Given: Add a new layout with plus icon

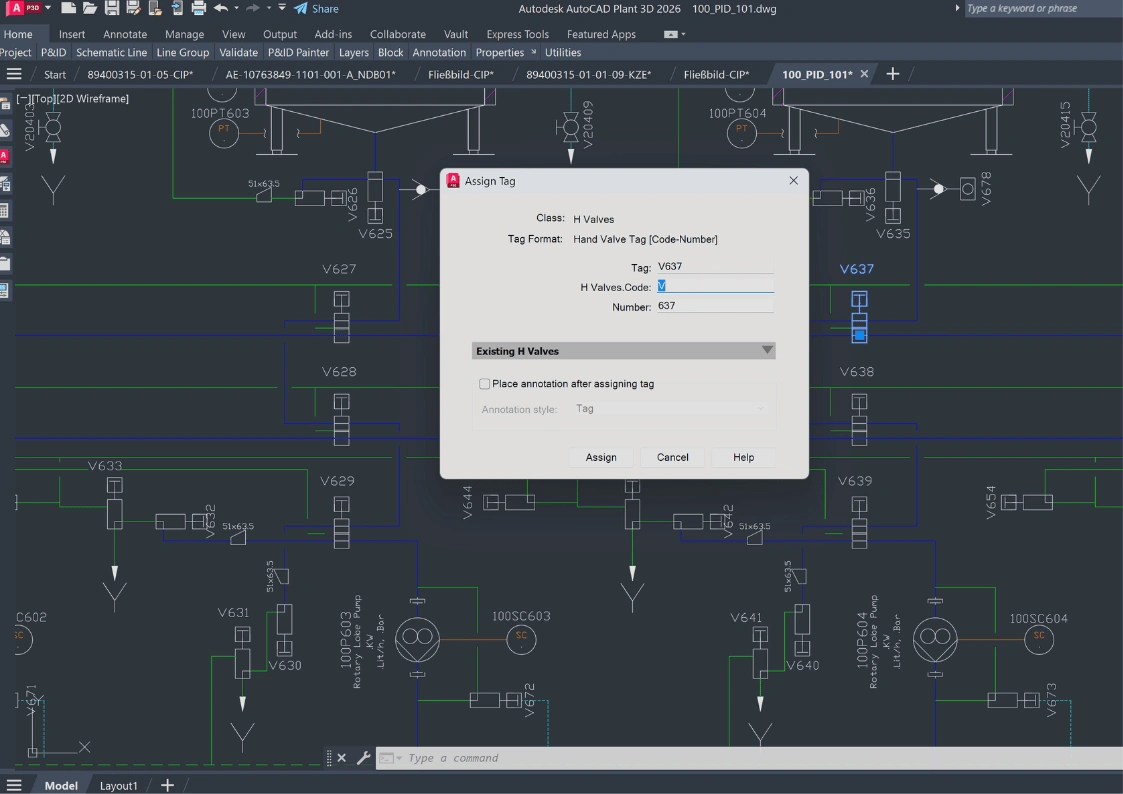Looking at the screenshot, I should tap(167, 785).
